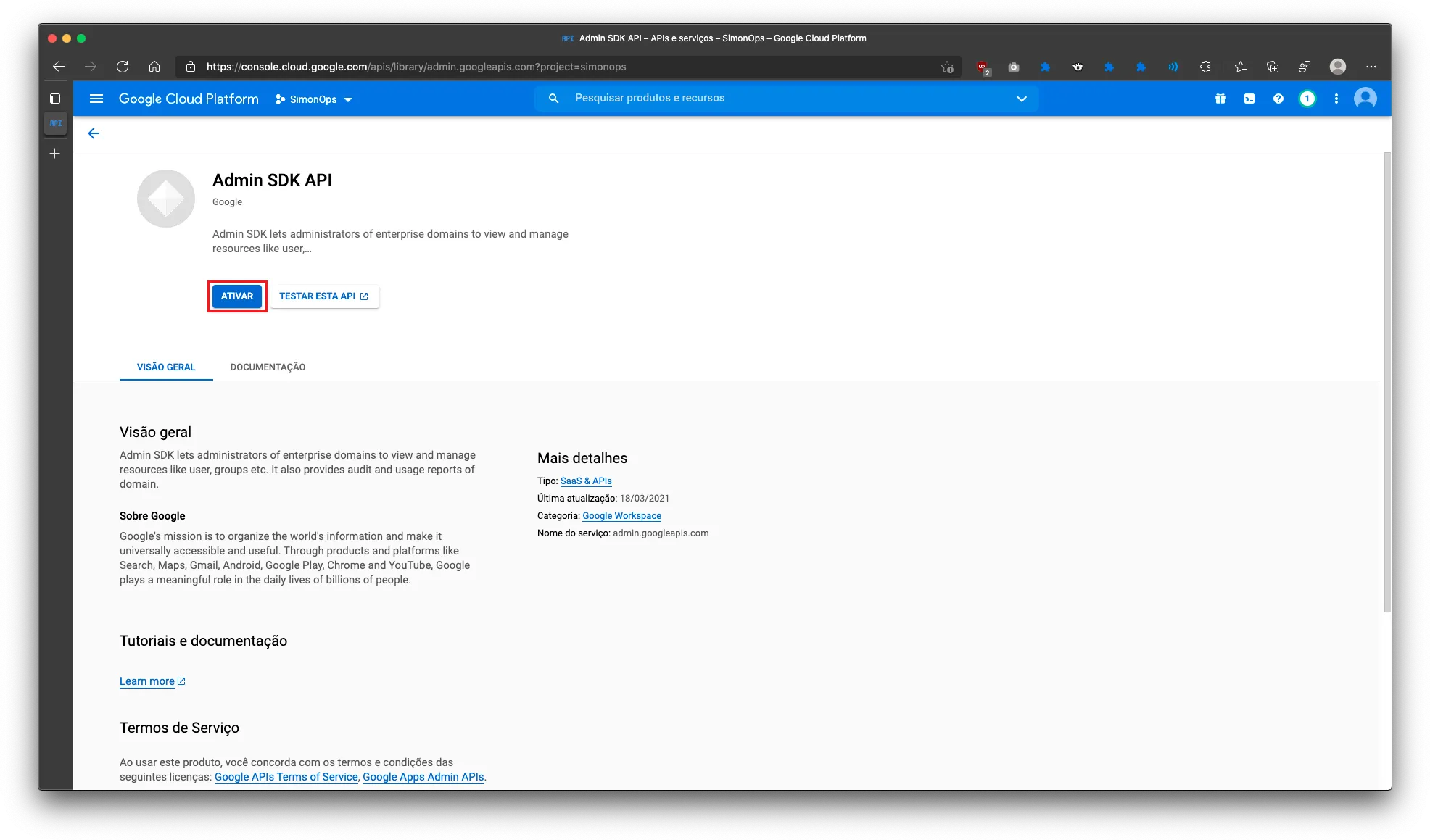Open the gift free trial icon
The height and width of the screenshot is (840, 1430).
(1220, 99)
